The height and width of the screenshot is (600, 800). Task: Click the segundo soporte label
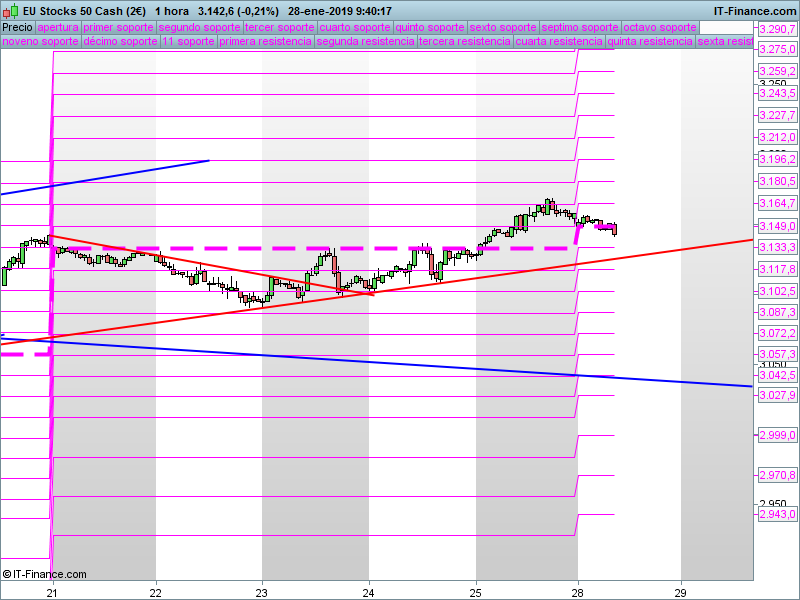point(199,28)
